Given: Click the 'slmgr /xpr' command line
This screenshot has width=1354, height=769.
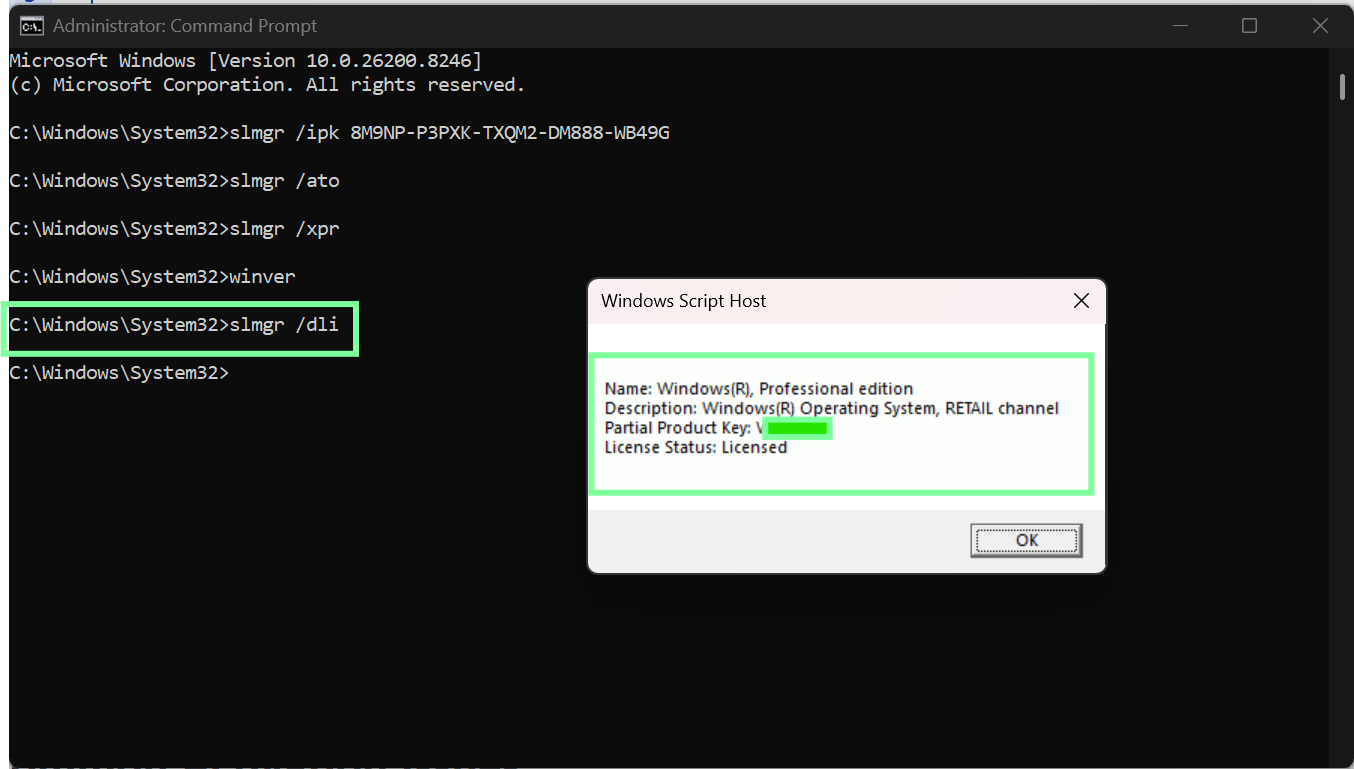Looking at the screenshot, I should [x=174, y=229].
